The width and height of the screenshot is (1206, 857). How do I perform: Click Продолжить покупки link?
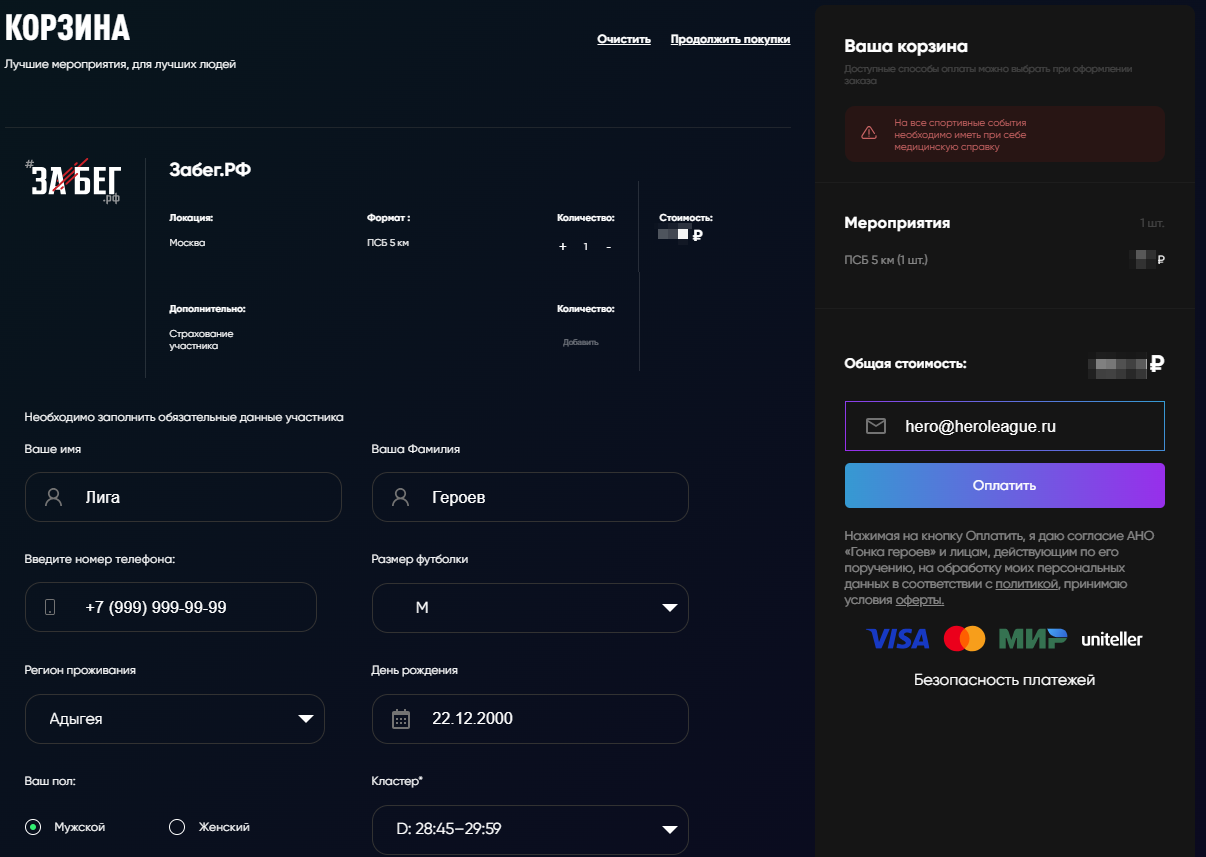pos(730,40)
